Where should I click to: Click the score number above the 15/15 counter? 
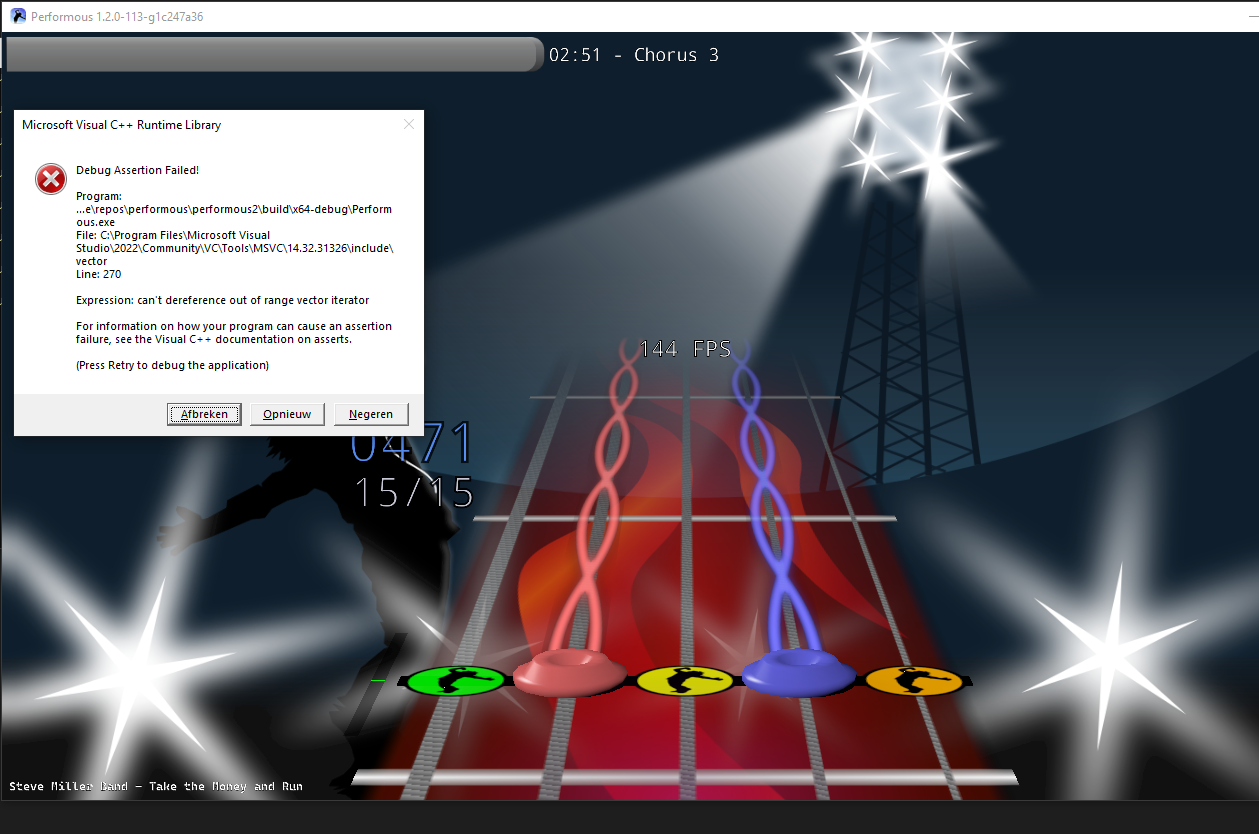411,442
